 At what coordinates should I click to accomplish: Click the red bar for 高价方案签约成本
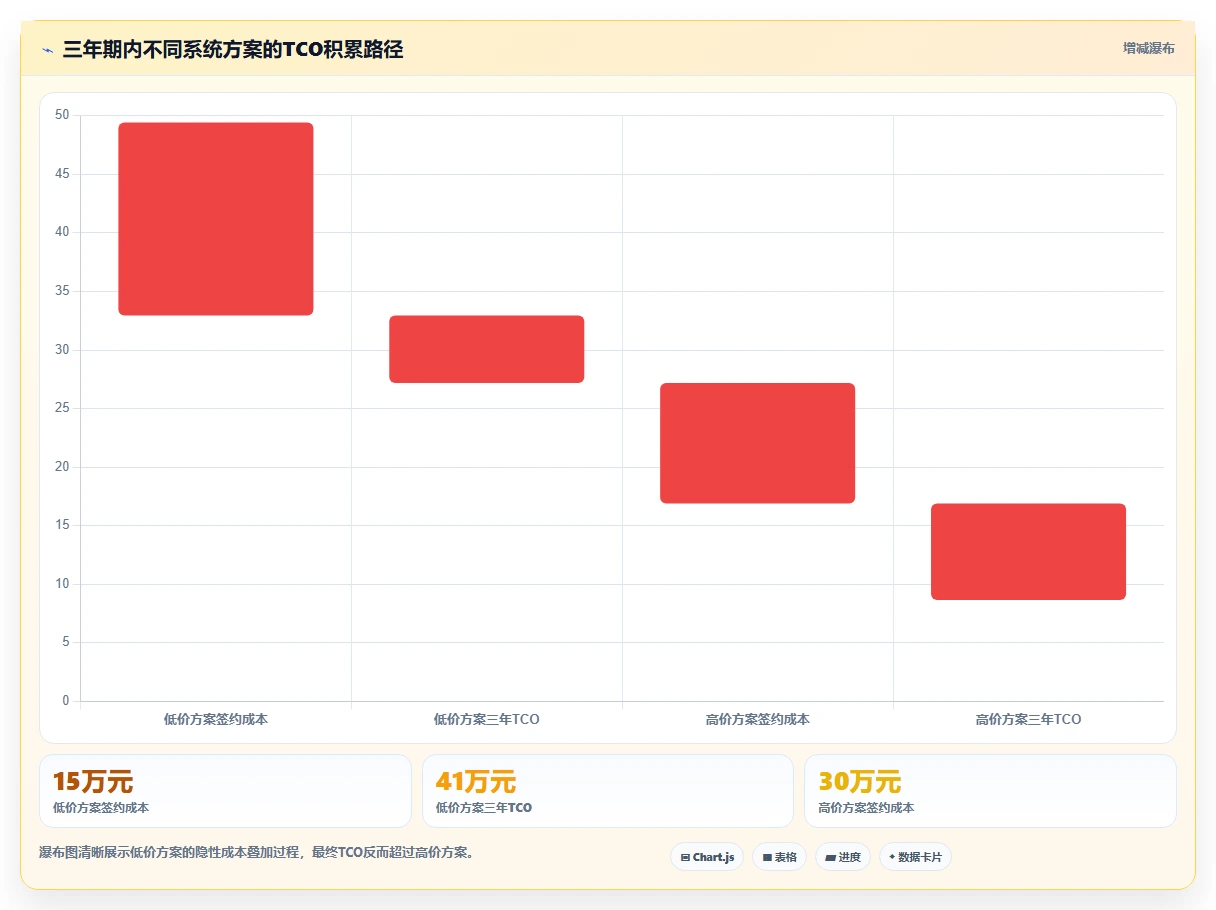coord(758,443)
